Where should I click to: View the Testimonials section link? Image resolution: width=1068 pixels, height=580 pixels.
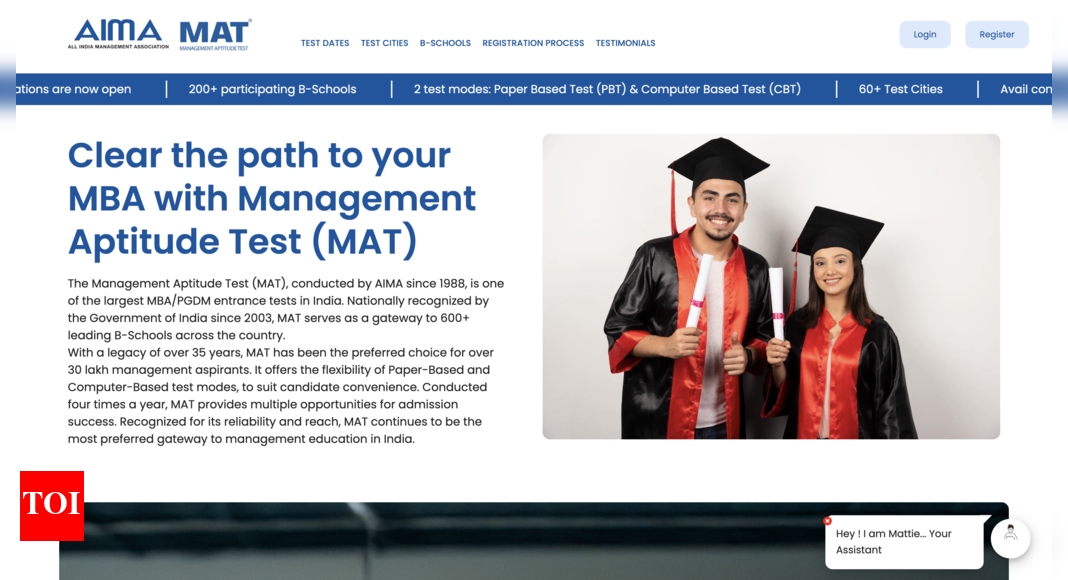coord(625,43)
